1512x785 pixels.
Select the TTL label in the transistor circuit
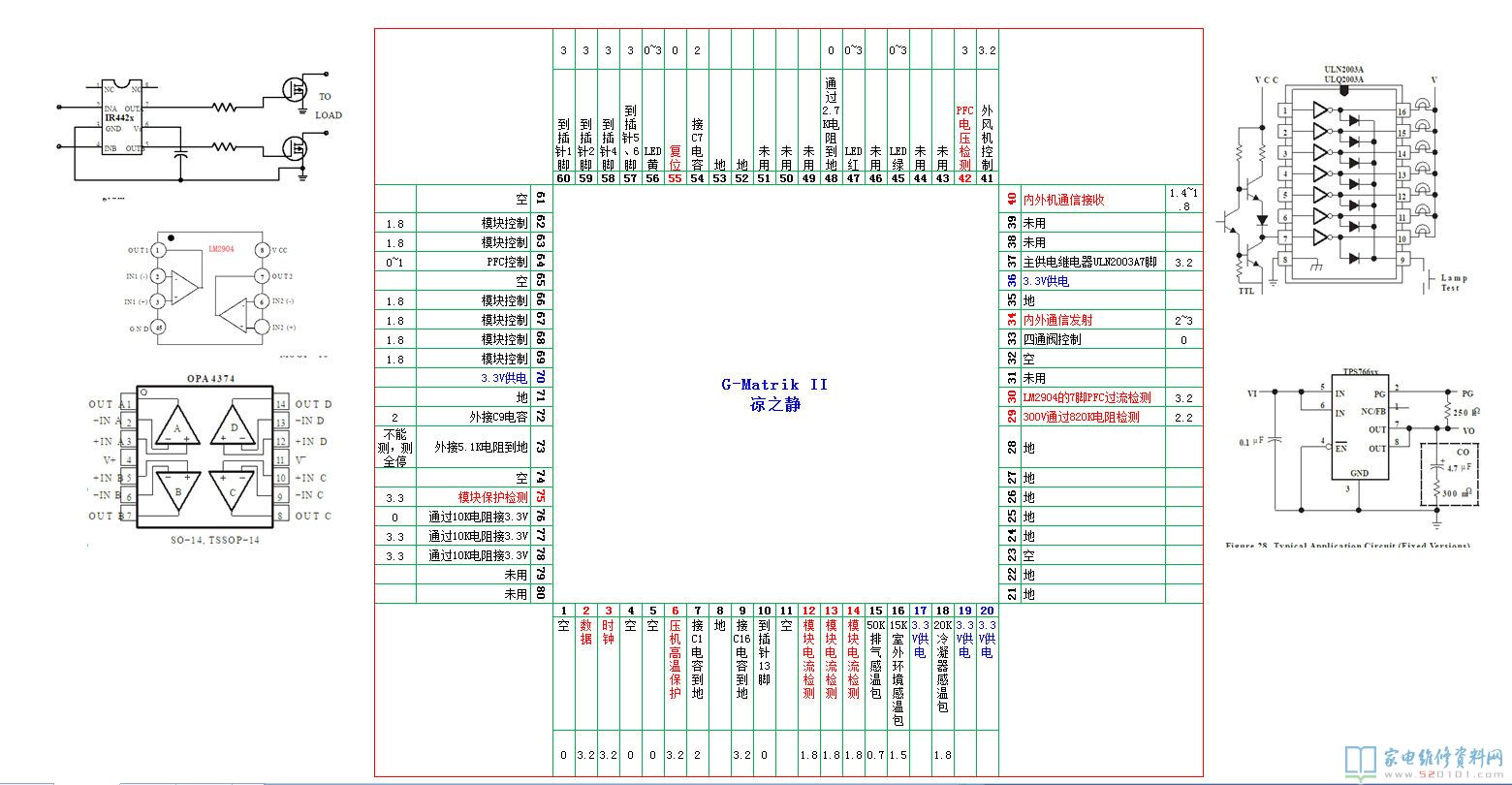coord(1246,290)
